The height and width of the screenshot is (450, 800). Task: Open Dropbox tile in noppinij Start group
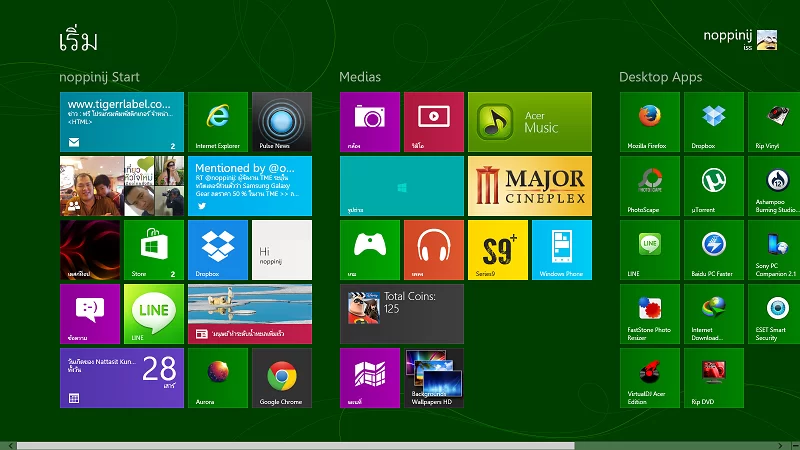click(x=218, y=250)
